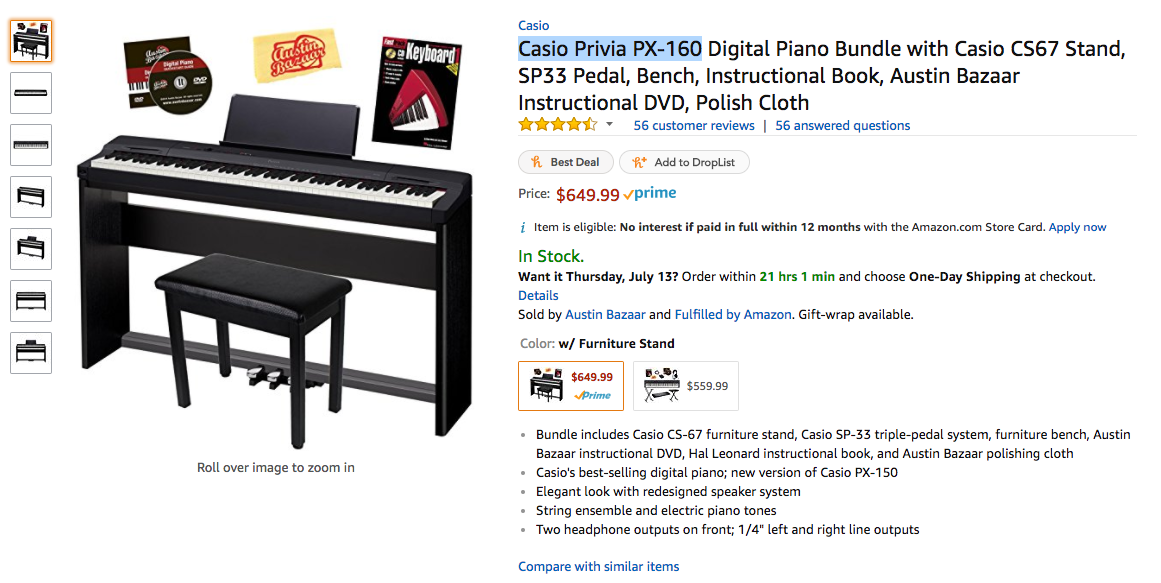Image resolution: width=1161 pixels, height=583 pixels.
Task: Select the $649.99 Furniture Stand option
Action: (x=570, y=386)
